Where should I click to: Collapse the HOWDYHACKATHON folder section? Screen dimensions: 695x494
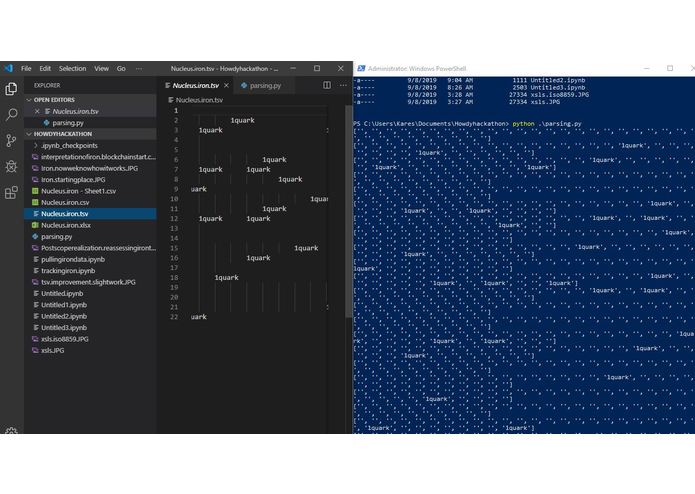coord(90,134)
